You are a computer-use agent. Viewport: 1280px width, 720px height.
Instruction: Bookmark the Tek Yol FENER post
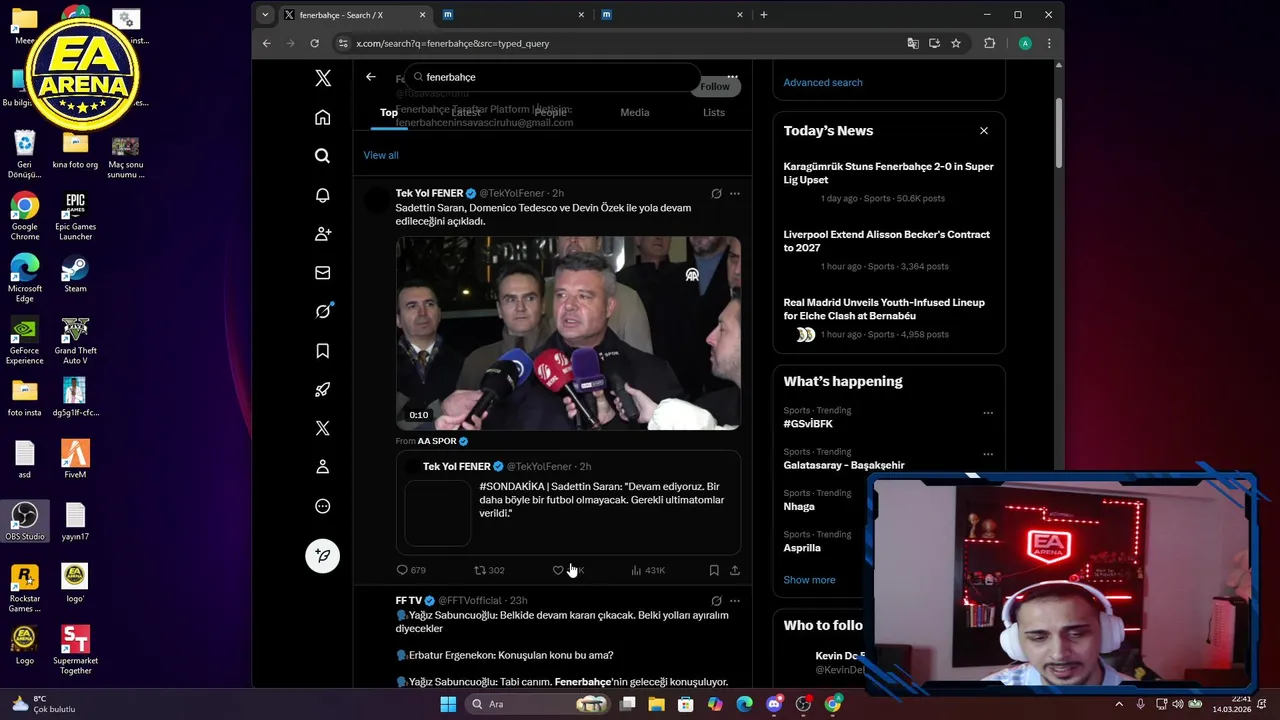(x=714, y=570)
